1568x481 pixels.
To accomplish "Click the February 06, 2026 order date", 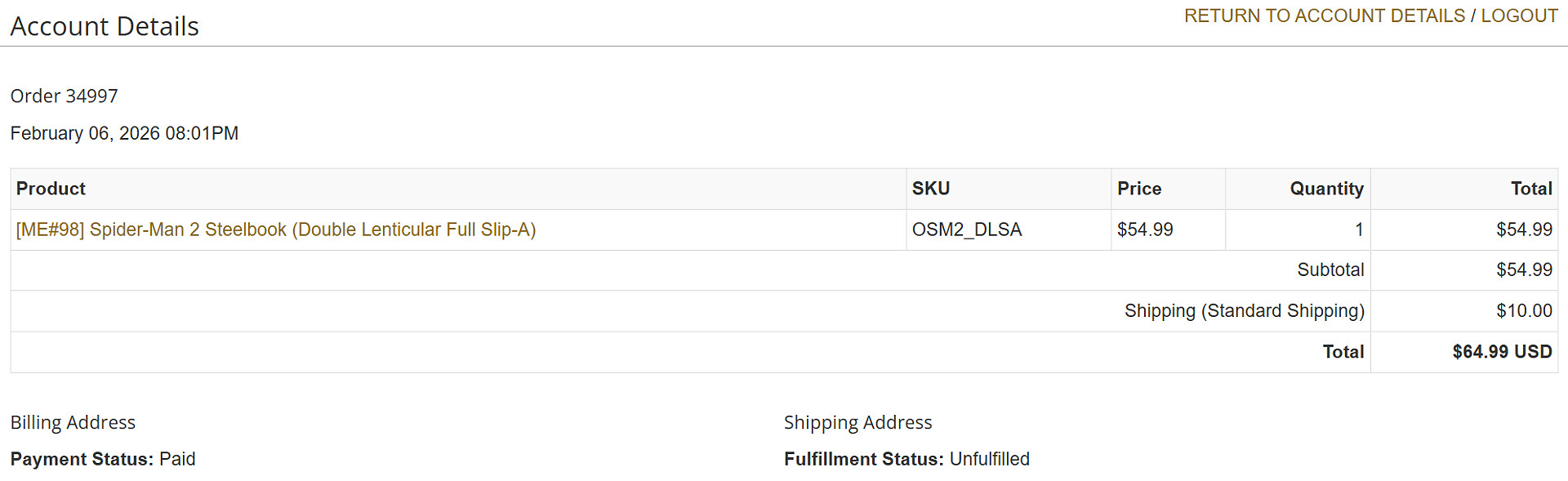I will 124,133.
